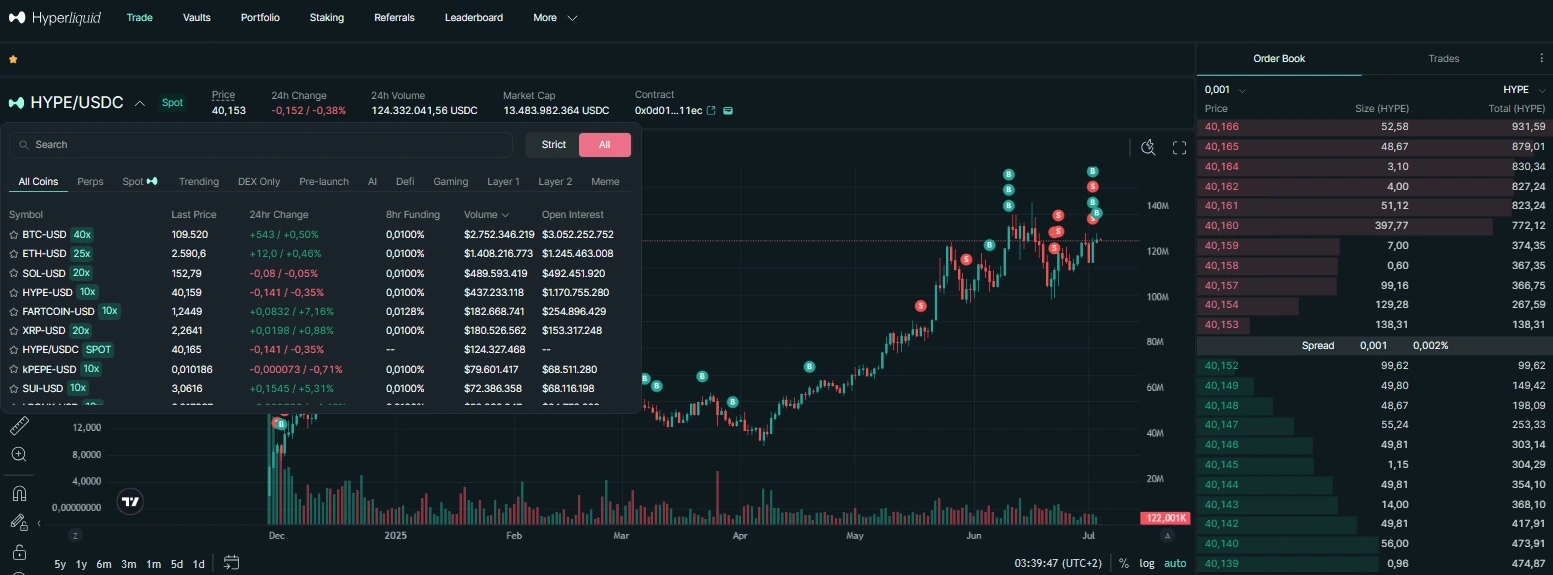Viewport: 1553px width, 575px height.
Task: Favorite SOL-USD with its star
Action: coord(13,273)
